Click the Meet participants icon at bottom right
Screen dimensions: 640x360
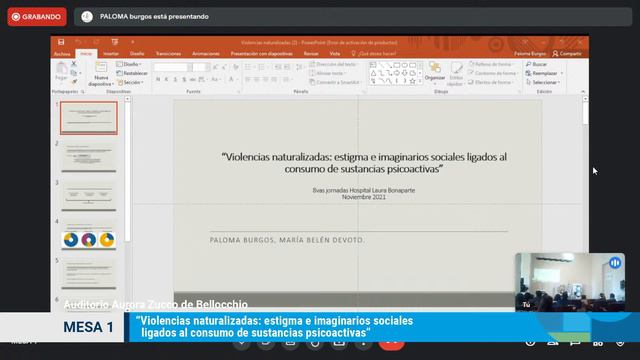coord(552,343)
